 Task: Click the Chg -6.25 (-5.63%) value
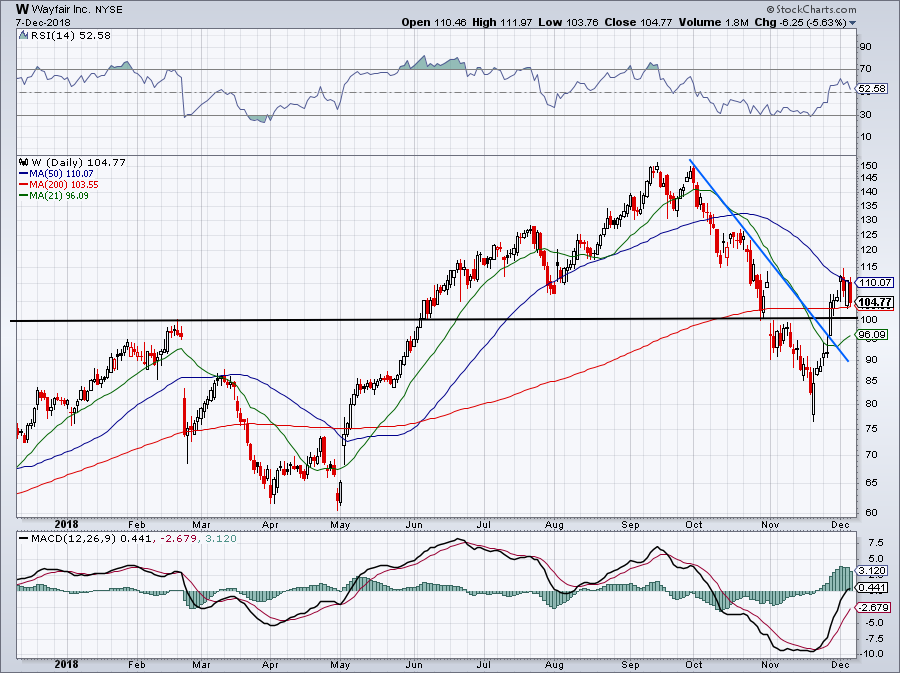[800, 22]
